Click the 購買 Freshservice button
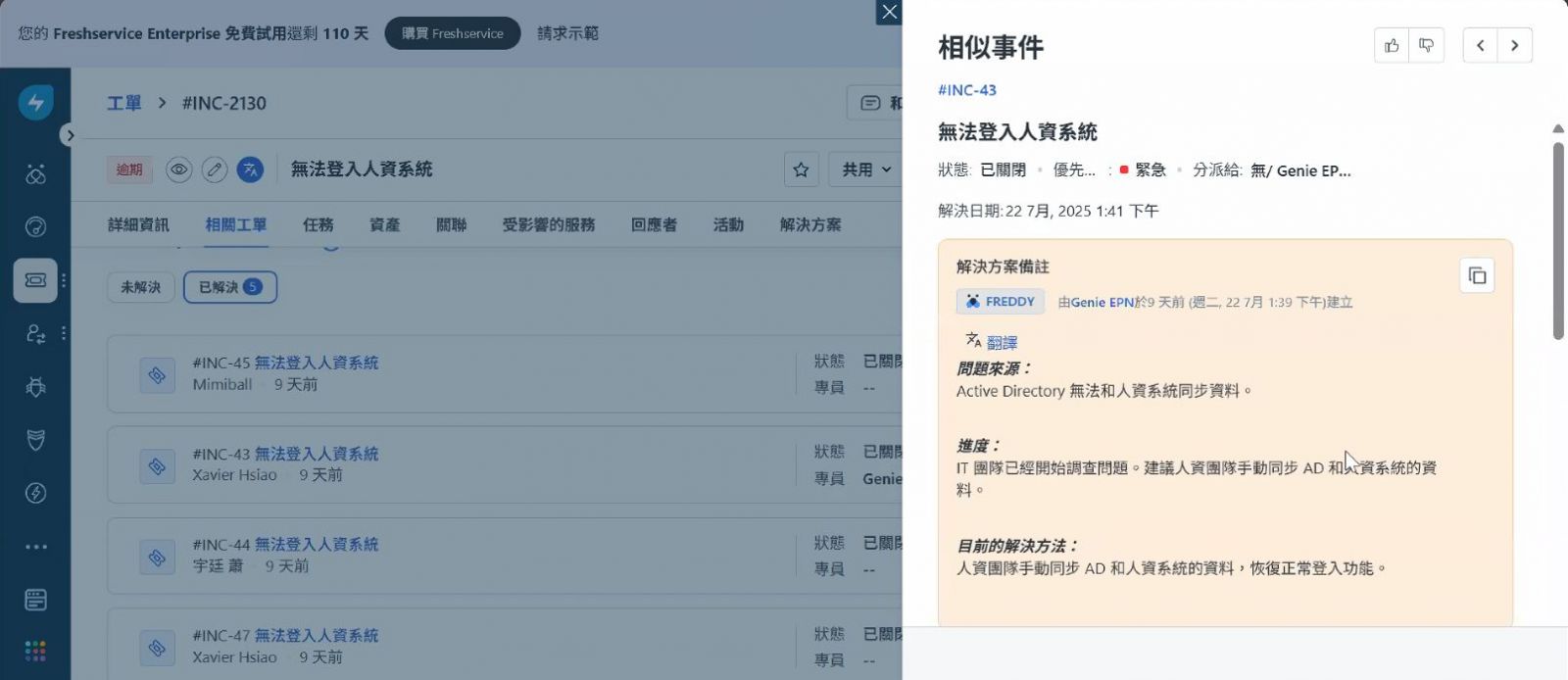 (453, 33)
